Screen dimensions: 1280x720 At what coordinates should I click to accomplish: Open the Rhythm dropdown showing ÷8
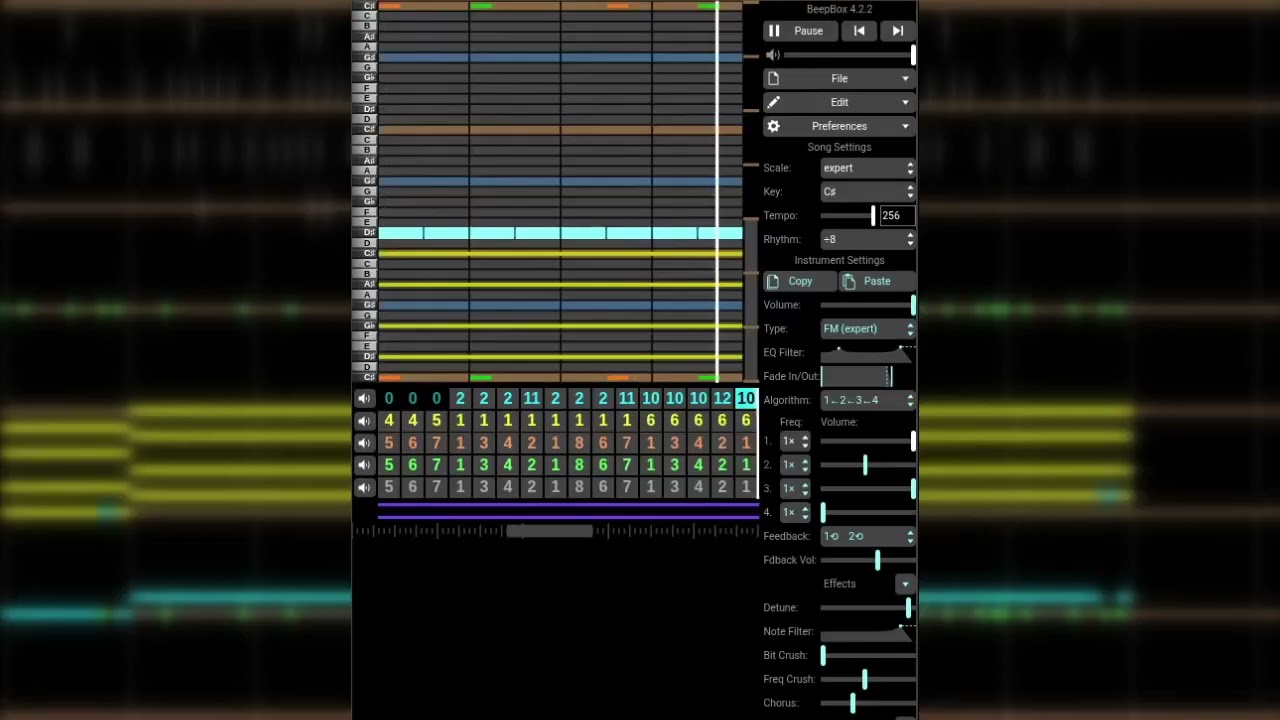(868, 239)
